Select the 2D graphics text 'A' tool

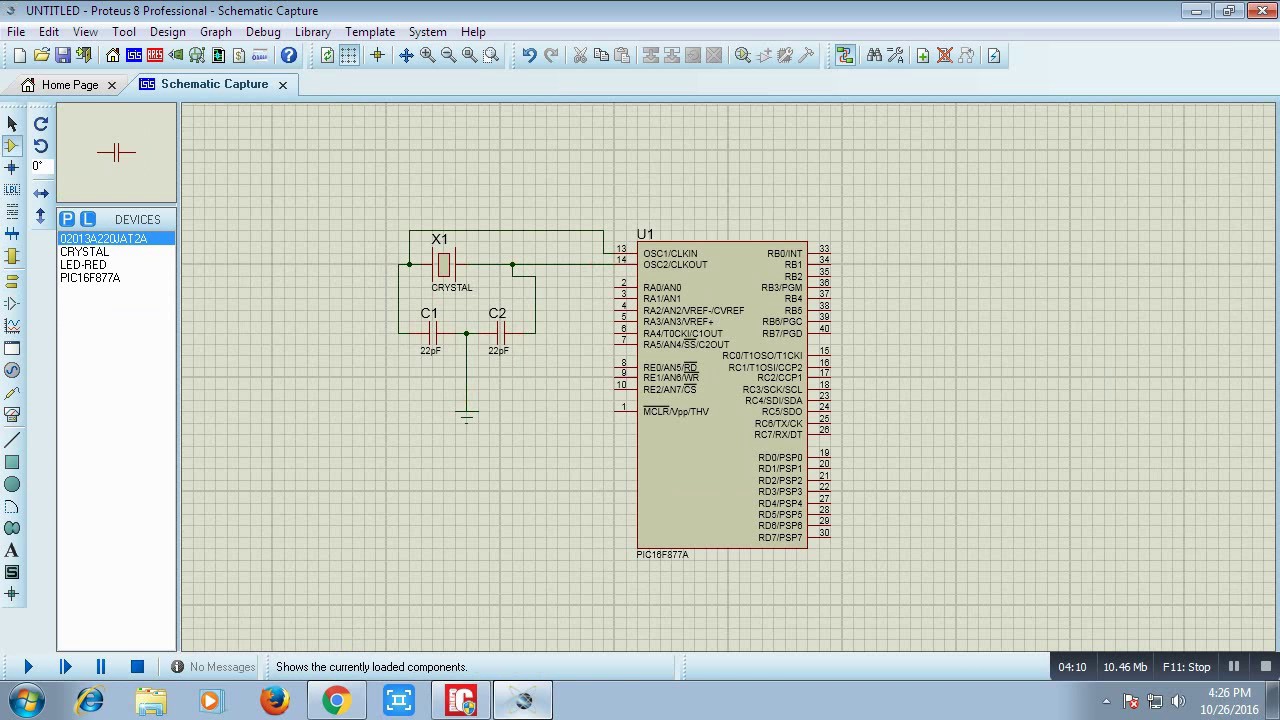tap(12, 550)
